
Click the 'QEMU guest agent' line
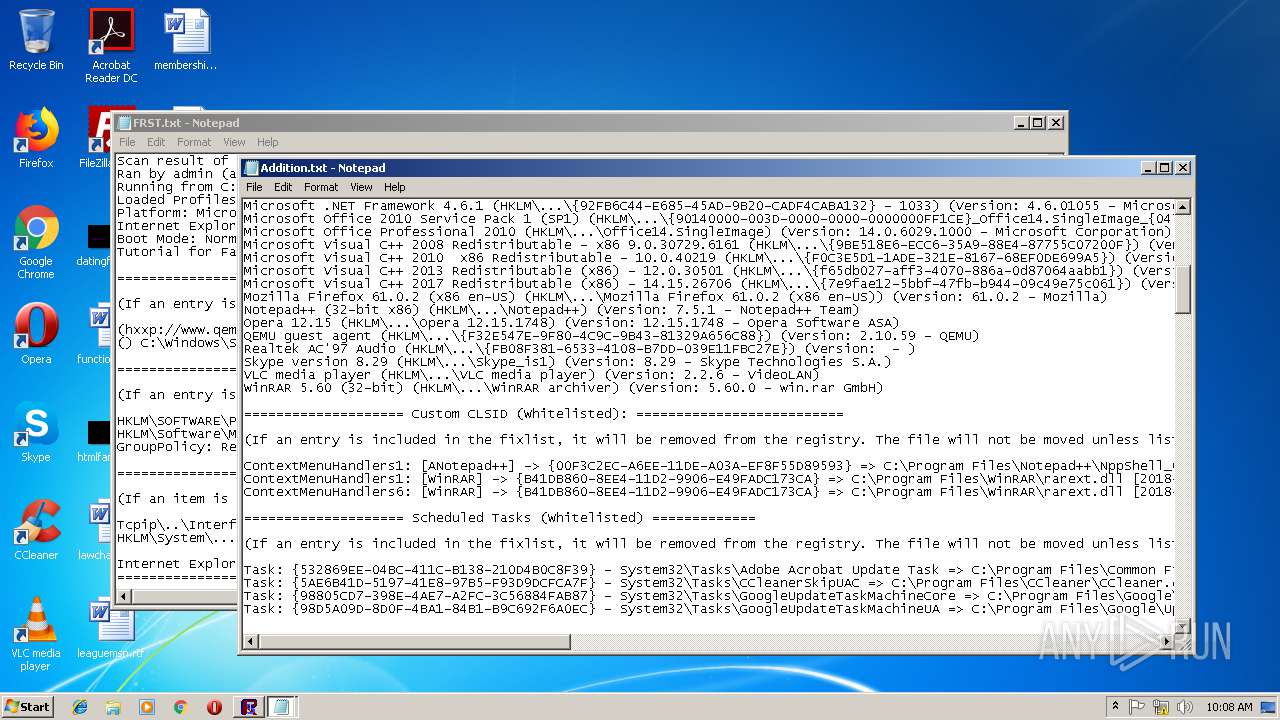click(x=611, y=336)
